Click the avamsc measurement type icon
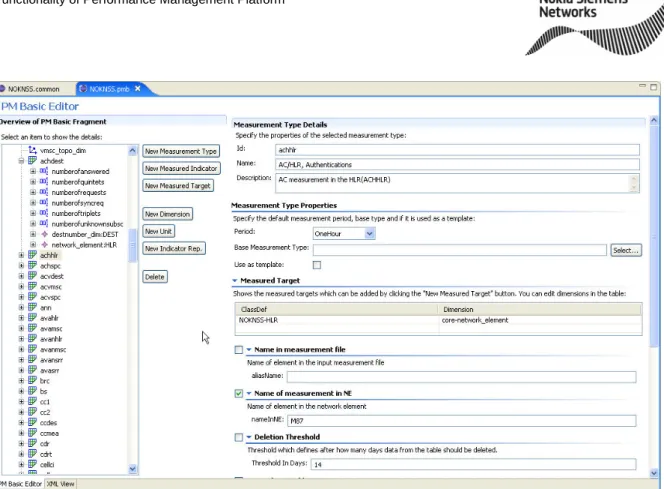The width and height of the screenshot is (664, 489). (33, 328)
